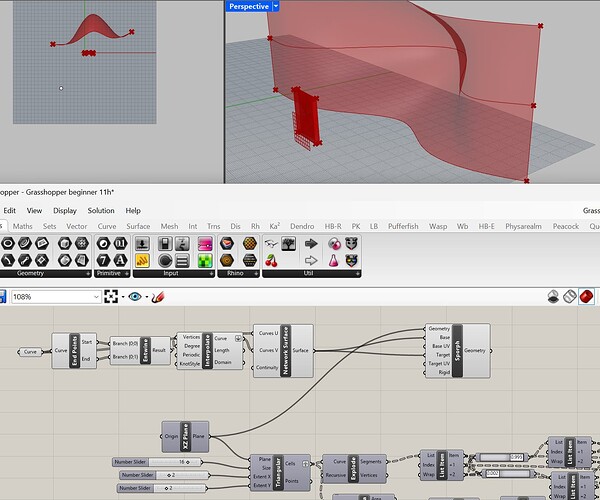Select the Explode component
Image resolution: width=600 pixels, height=500 pixels.
(x=354, y=469)
